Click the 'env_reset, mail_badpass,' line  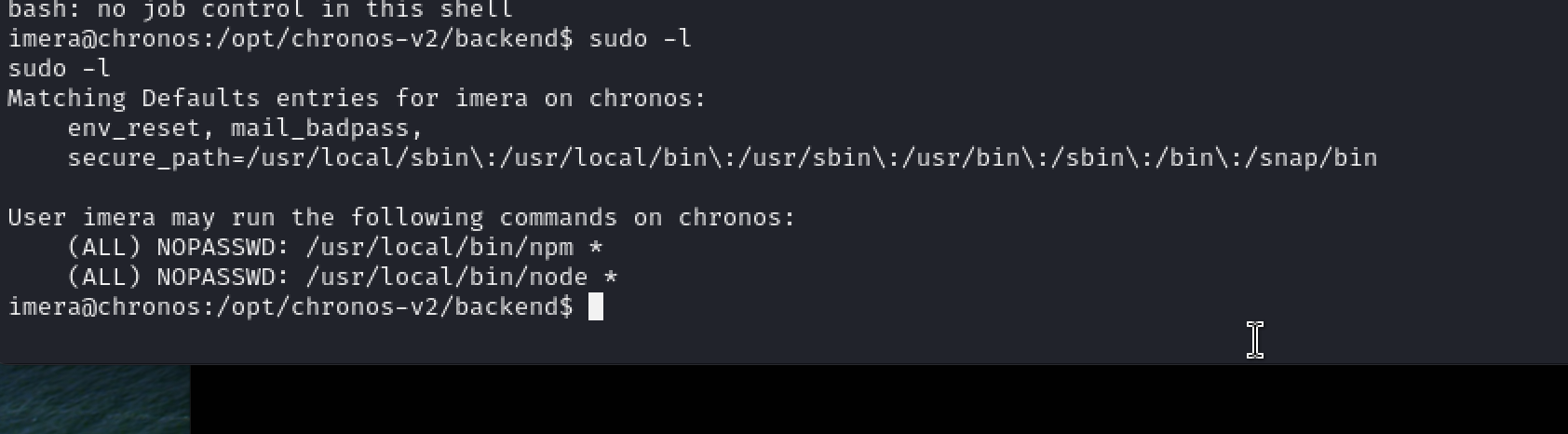click(x=246, y=128)
